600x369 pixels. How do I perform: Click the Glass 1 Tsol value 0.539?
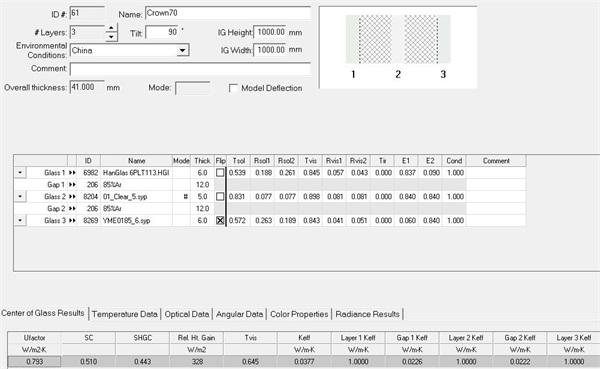tap(238, 173)
